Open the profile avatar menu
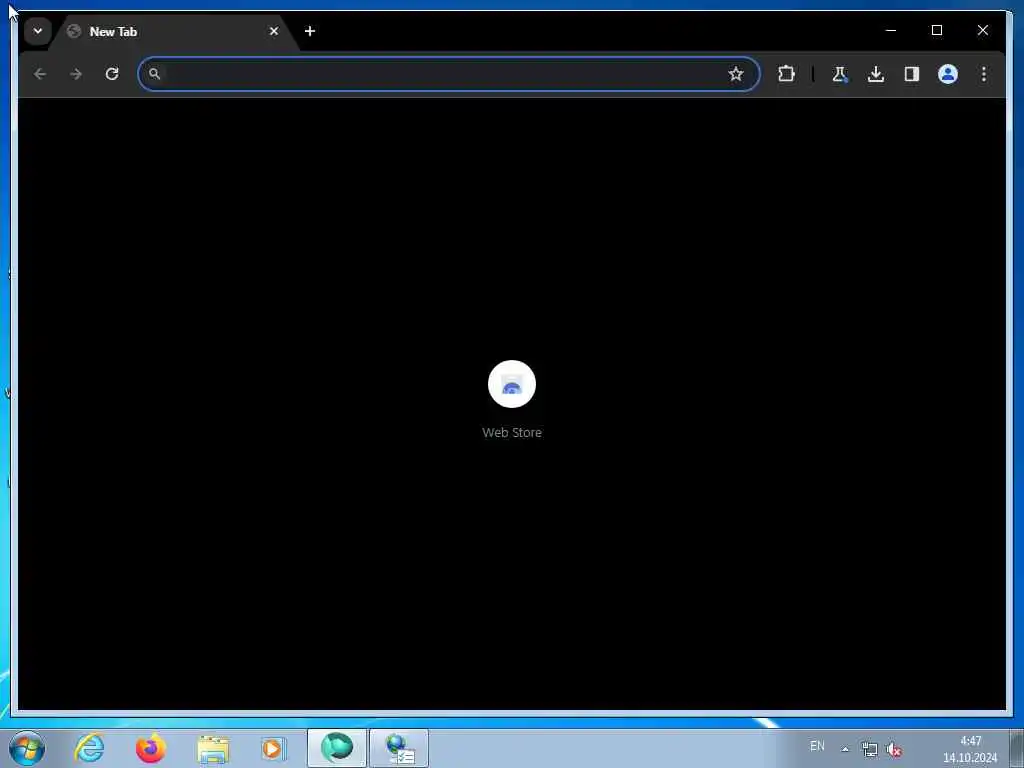Image resolution: width=1024 pixels, height=768 pixels. (948, 74)
